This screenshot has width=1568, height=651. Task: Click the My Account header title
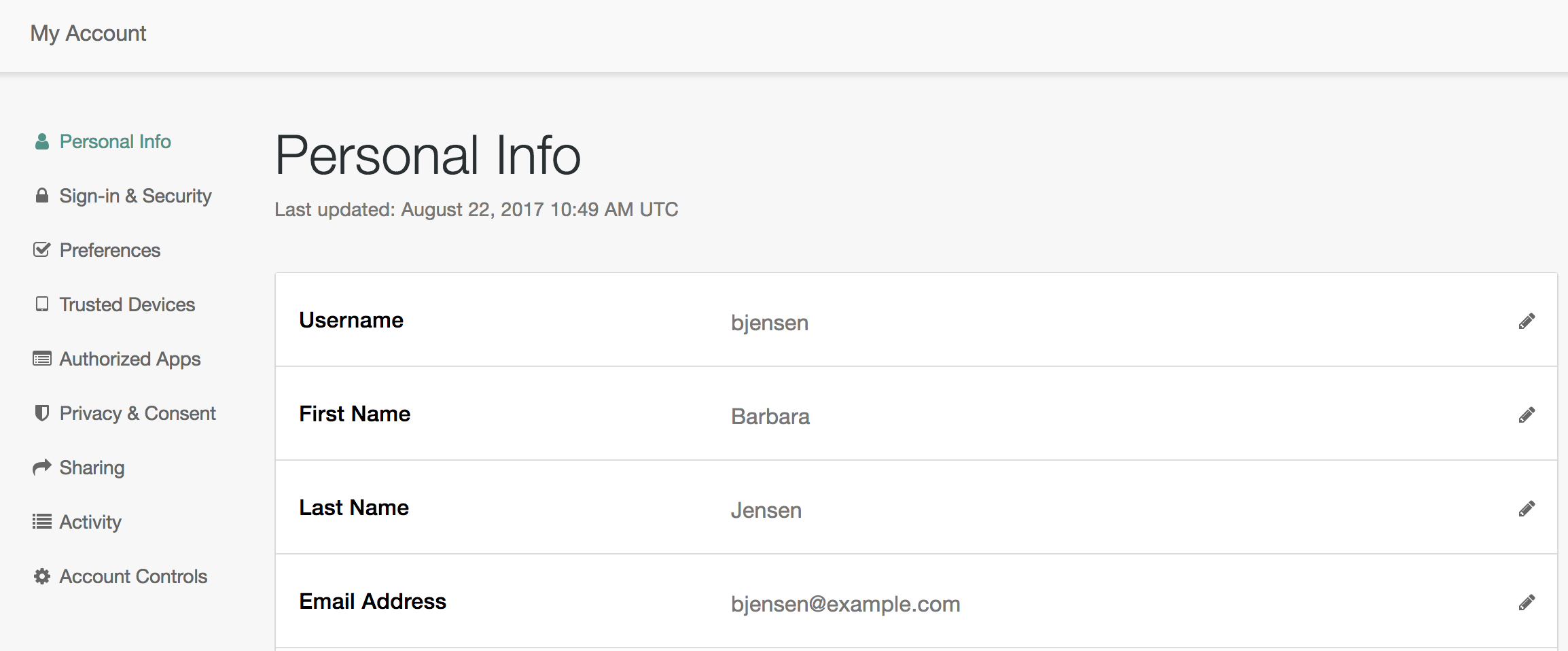[x=88, y=33]
